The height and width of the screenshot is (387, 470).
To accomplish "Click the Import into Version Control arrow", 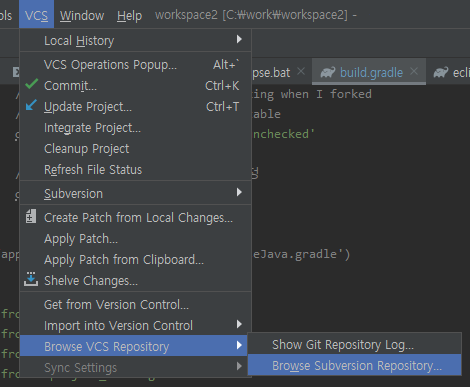I will coord(239,324).
